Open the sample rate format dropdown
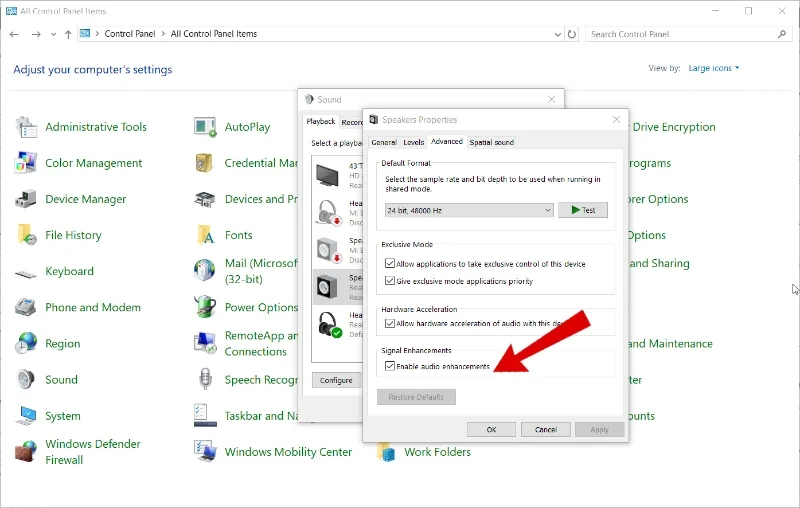 [x=469, y=210]
